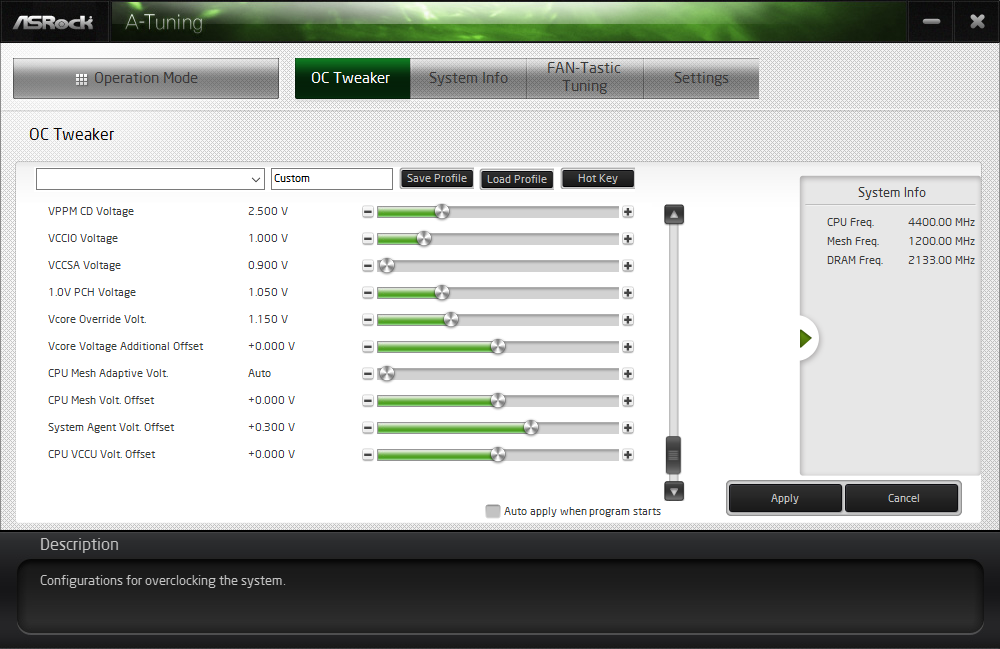The image size is (1000, 649).
Task: Decrease CPU VCCU Volt. Offset minus button
Action: [x=368, y=455]
